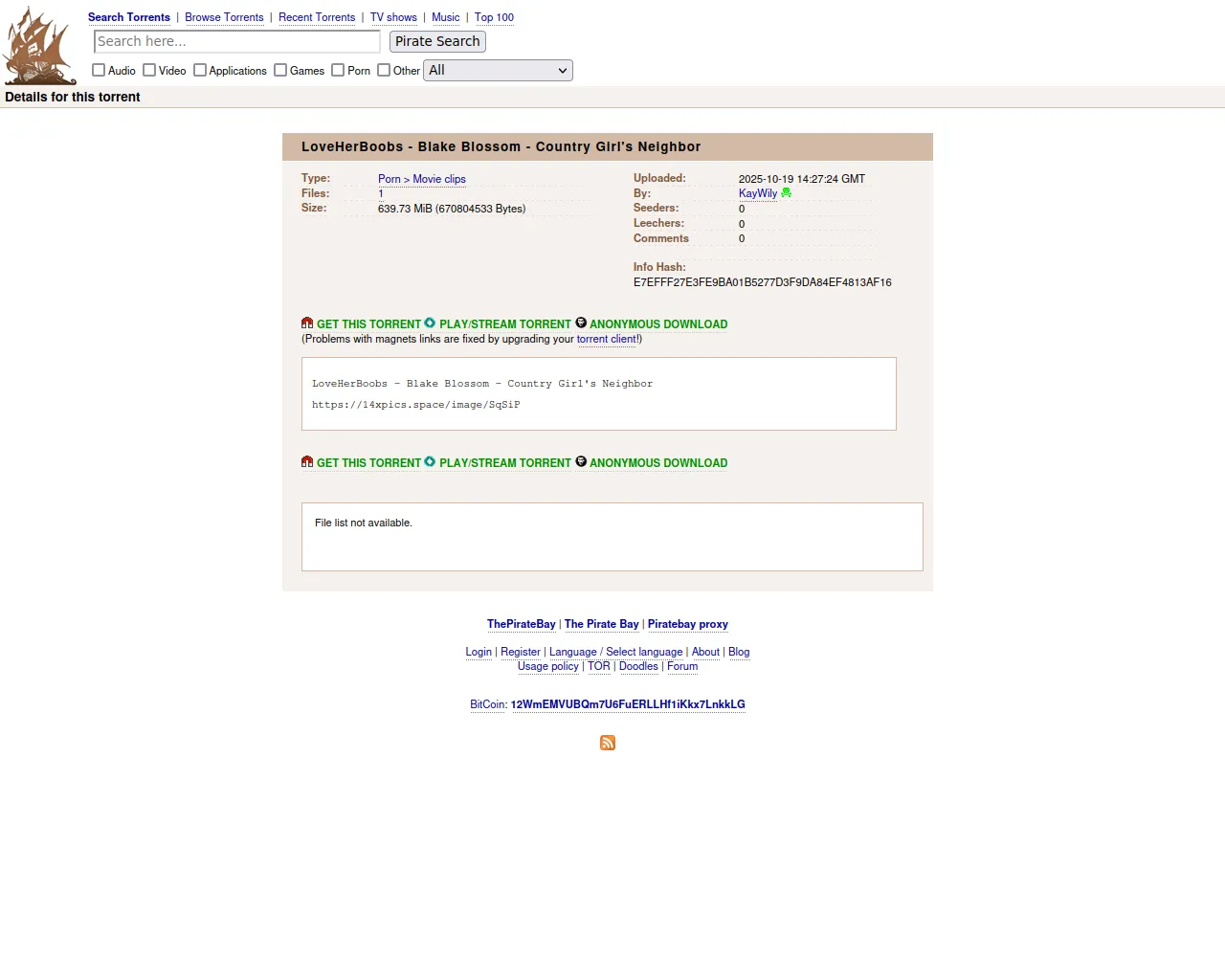Open the All category dropdown
1225x980 pixels.
click(498, 71)
